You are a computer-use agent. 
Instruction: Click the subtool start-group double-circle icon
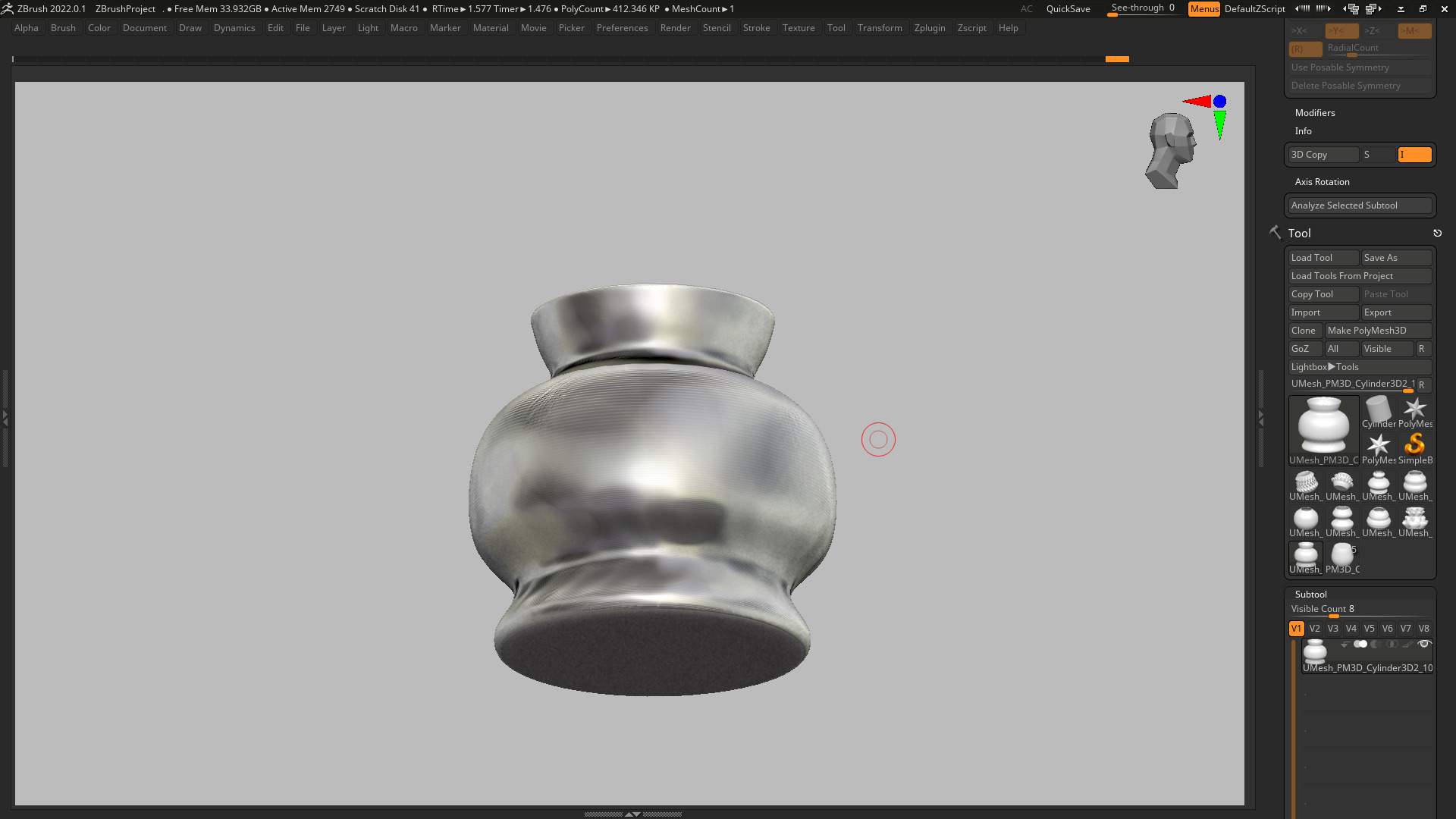point(1360,645)
